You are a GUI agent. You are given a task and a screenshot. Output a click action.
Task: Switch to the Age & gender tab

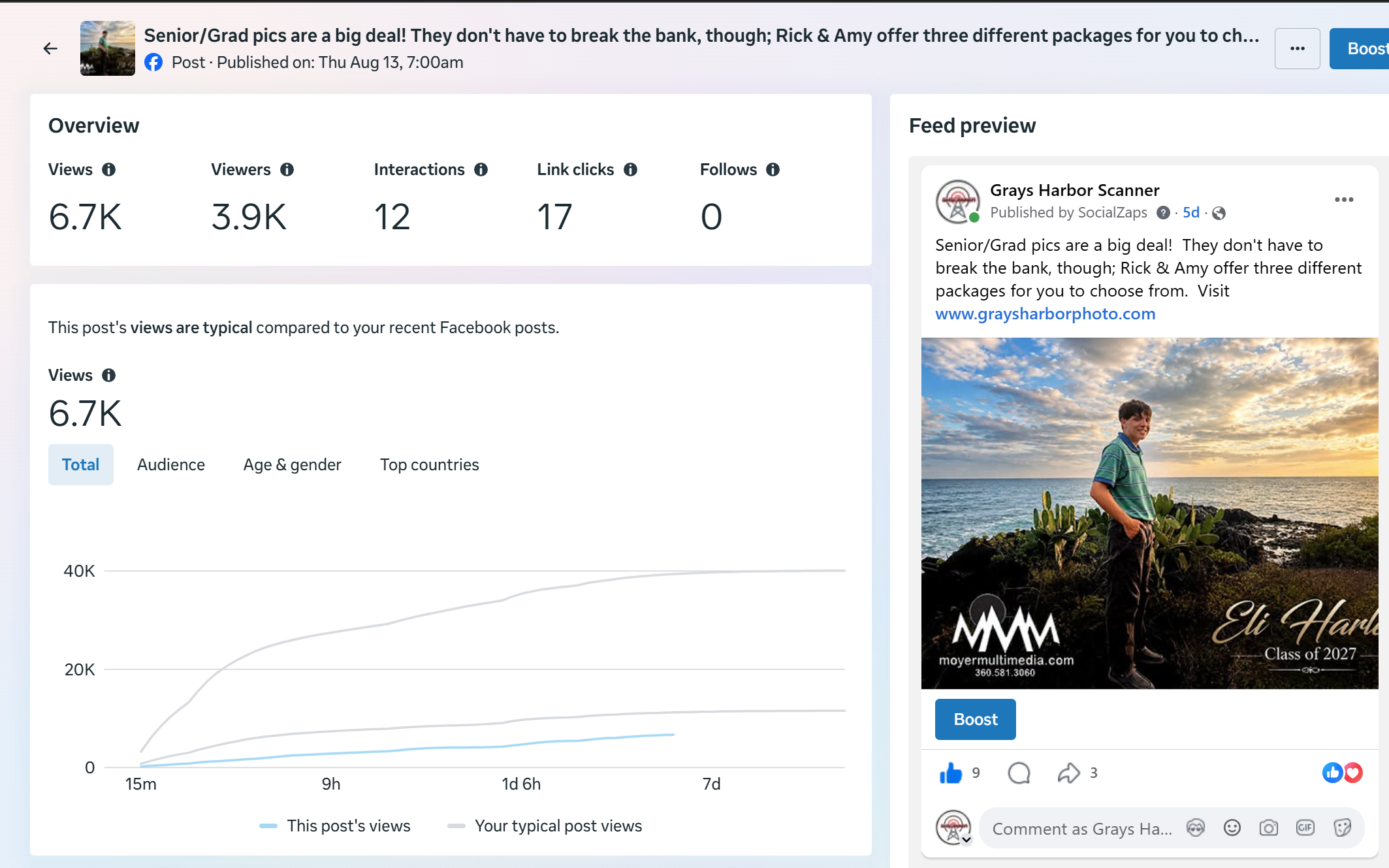pyautogui.click(x=293, y=464)
